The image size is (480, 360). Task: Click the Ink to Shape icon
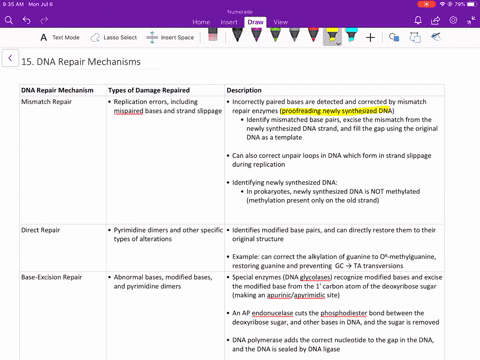(x=415, y=37)
